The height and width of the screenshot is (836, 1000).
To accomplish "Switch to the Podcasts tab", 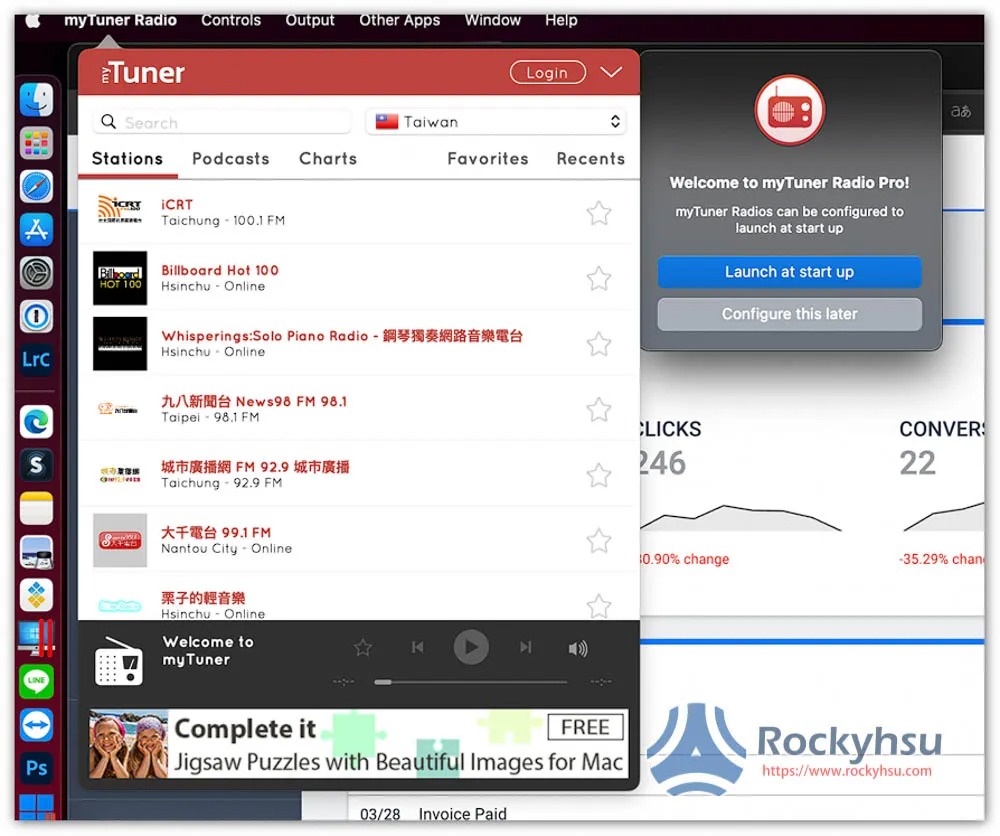I will pos(231,159).
